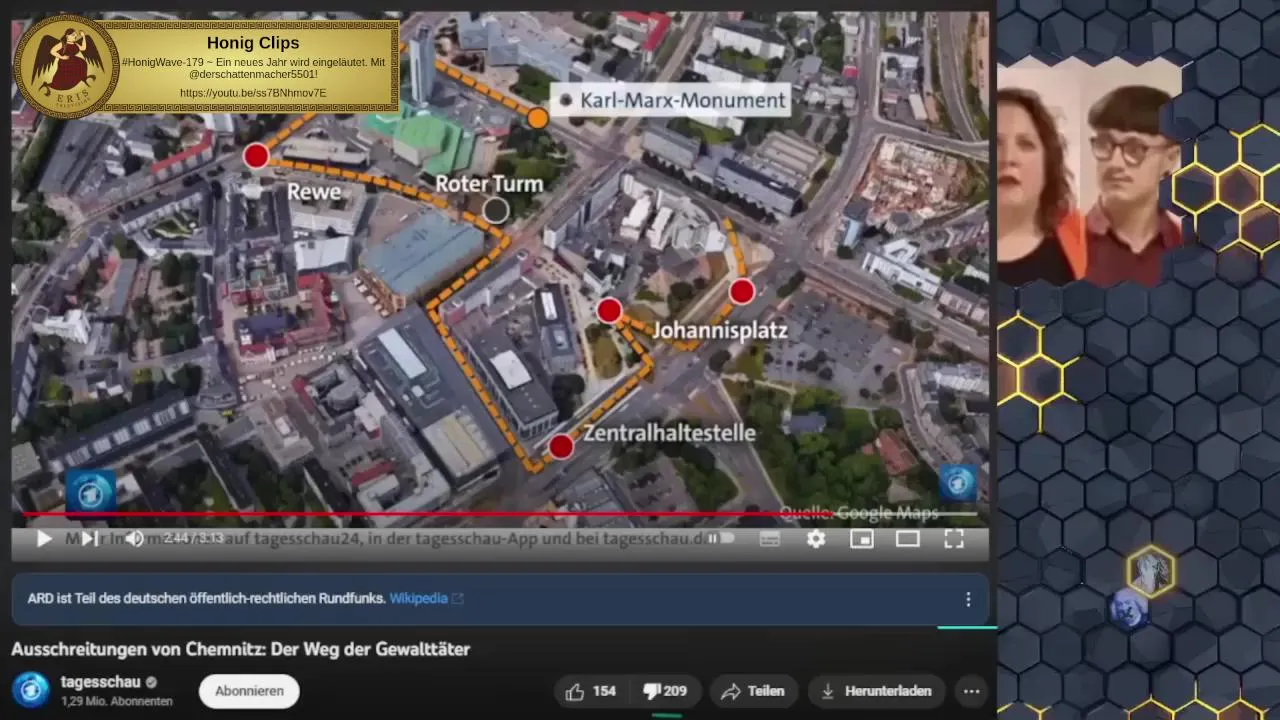Click the grey marker at Roter Turm
The width and height of the screenshot is (1280, 720).
click(x=496, y=209)
